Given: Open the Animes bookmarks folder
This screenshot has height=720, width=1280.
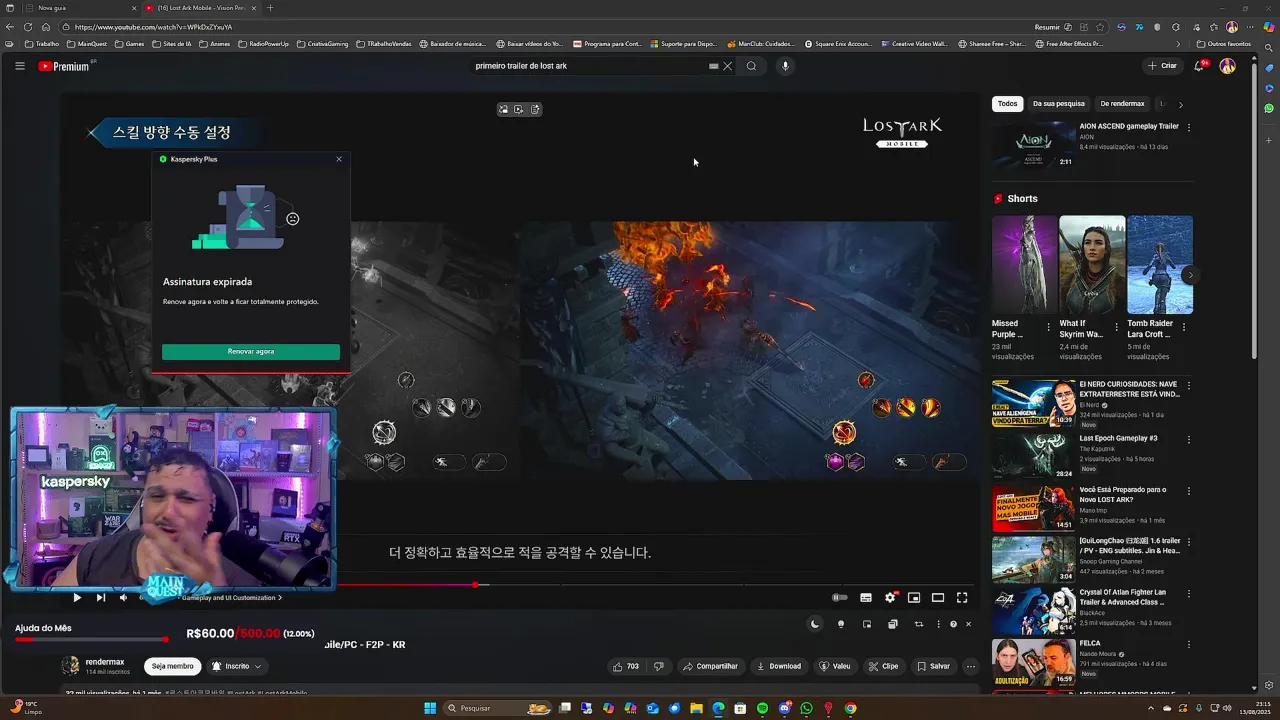Looking at the screenshot, I should click(x=215, y=44).
